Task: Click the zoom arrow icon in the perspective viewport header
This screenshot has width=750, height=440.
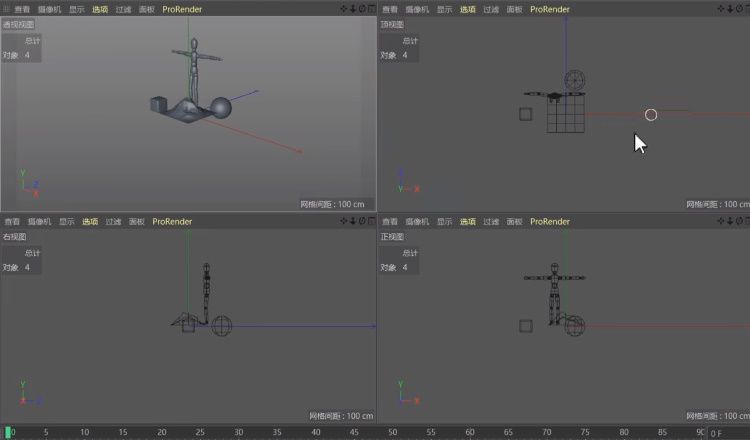Action: point(352,9)
